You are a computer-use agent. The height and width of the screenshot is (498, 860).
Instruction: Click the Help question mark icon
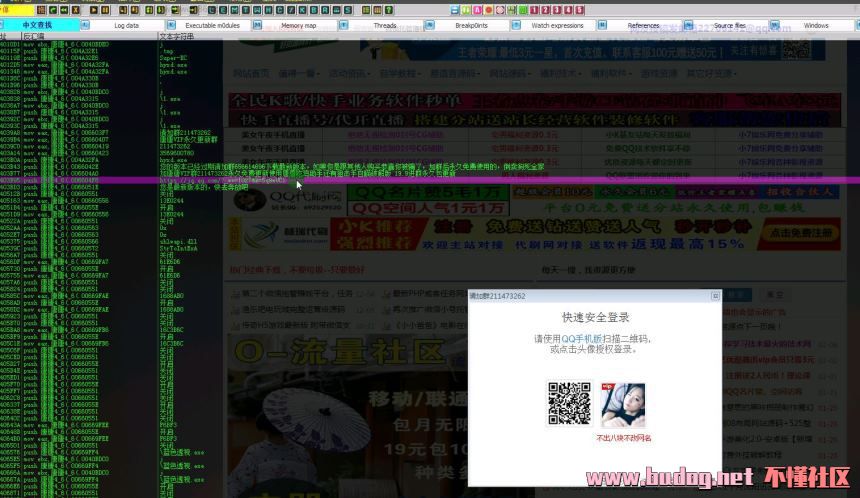pos(388,10)
